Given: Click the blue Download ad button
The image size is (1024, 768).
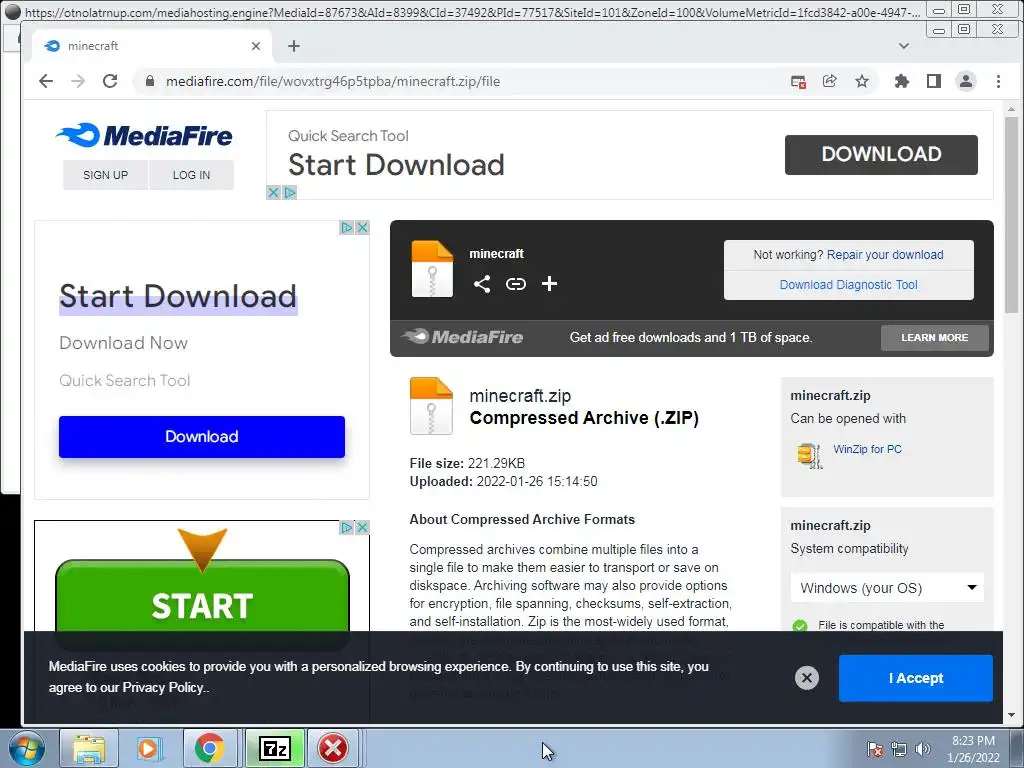Looking at the screenshot, I should pos(202,436).
